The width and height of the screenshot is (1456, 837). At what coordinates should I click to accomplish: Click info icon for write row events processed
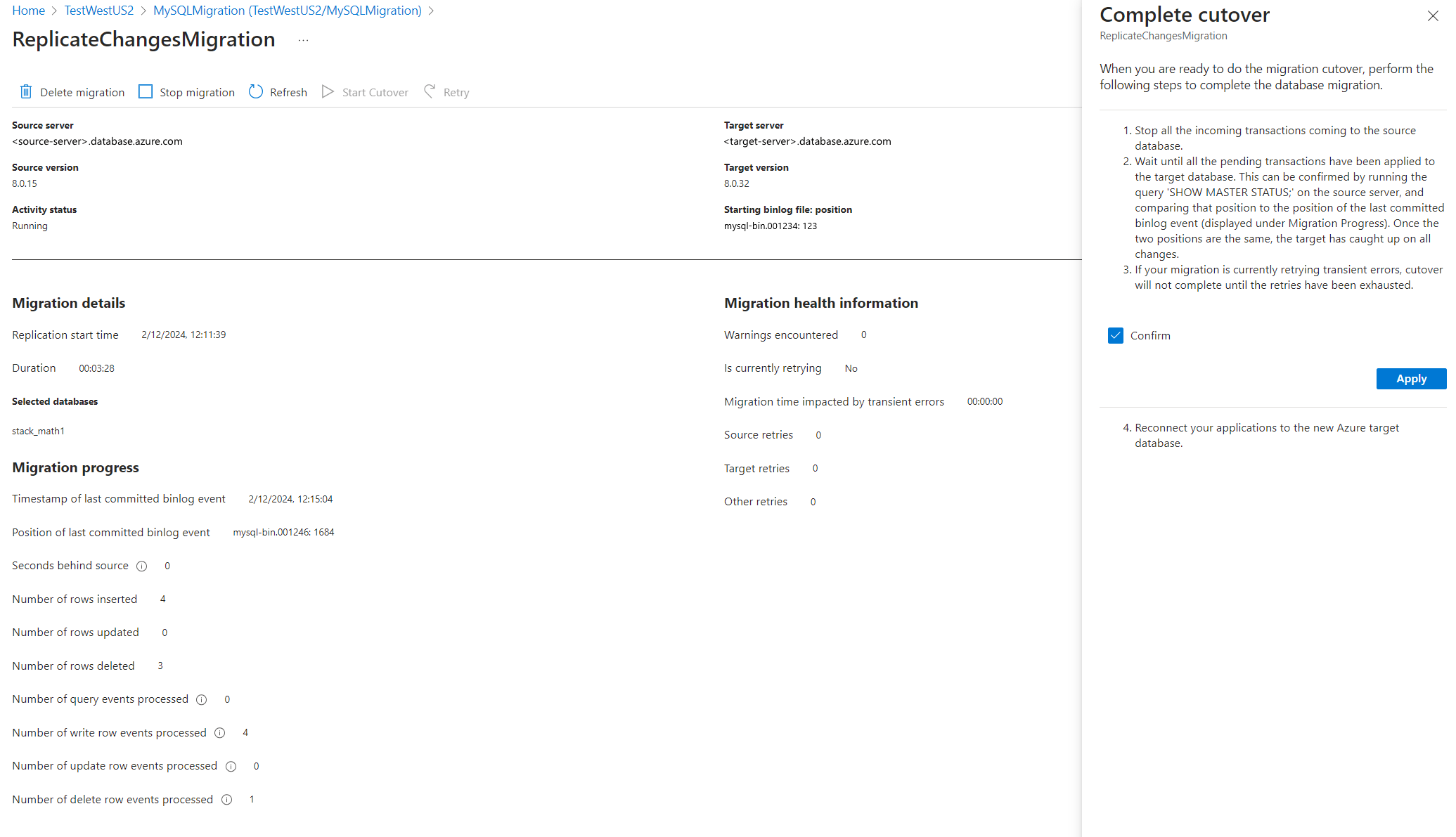[x=219, y=733]
